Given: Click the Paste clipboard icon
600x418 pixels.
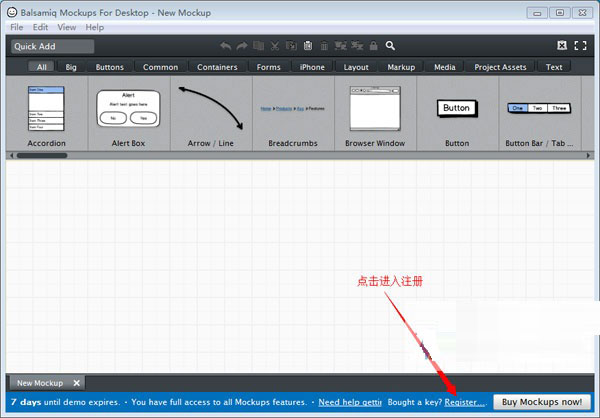Looking at the screenshot, I should tap(308, 46).
